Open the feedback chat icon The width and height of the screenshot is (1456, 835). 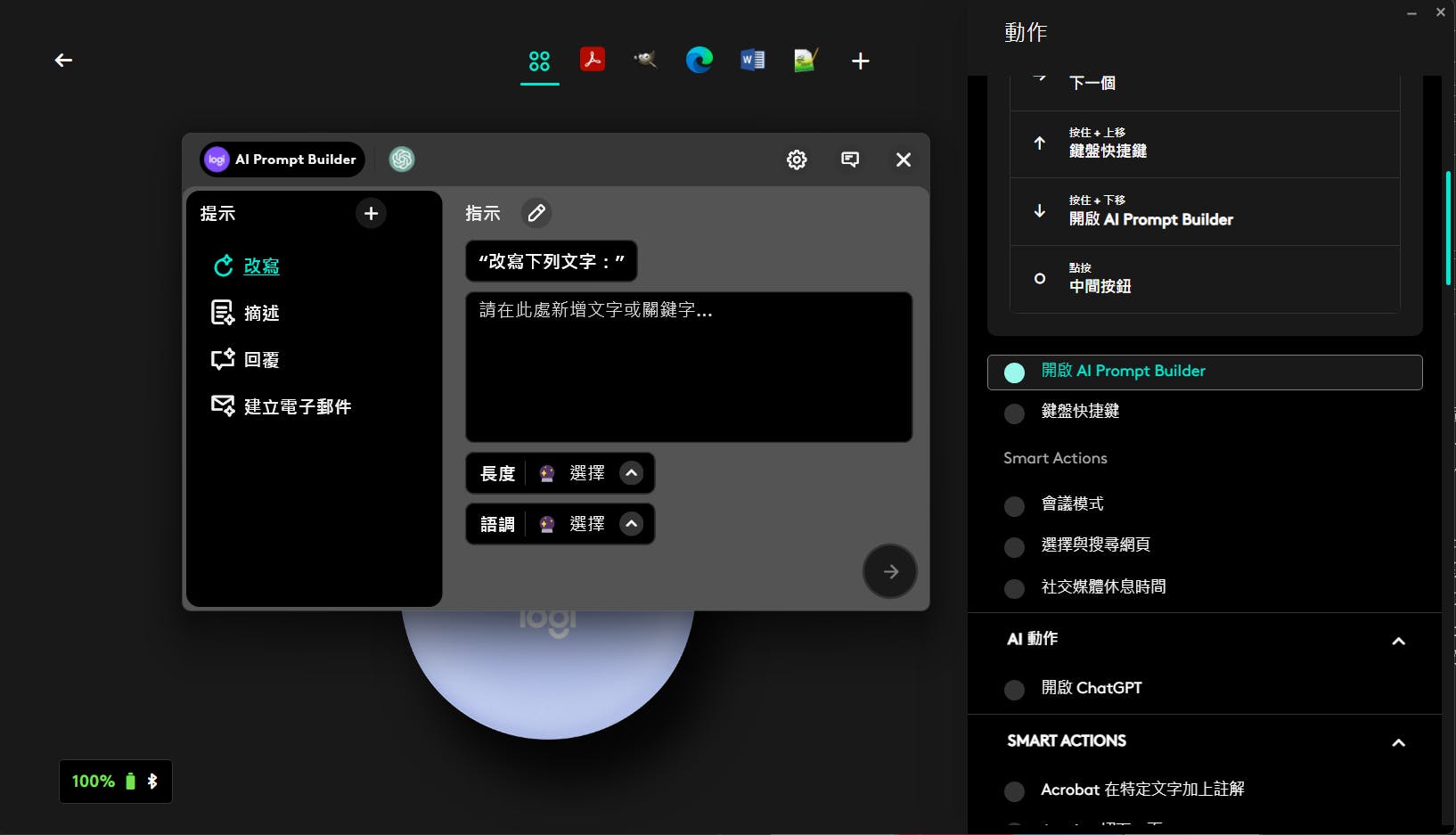[850, 160]
